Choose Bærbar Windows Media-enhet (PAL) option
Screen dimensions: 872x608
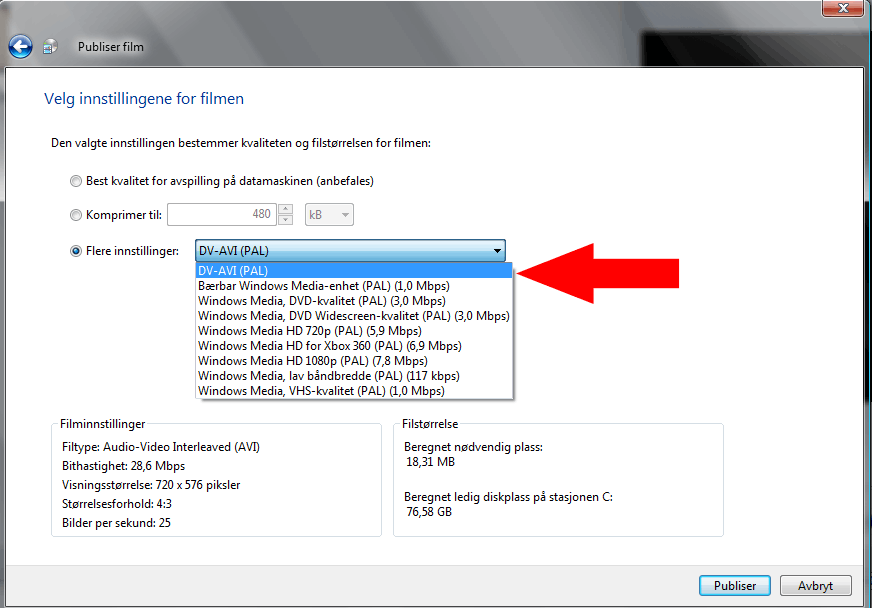(354, 286)
